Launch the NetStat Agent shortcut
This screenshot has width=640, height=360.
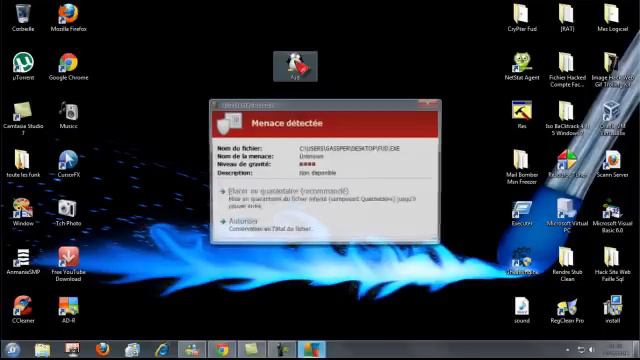(522, 66)
